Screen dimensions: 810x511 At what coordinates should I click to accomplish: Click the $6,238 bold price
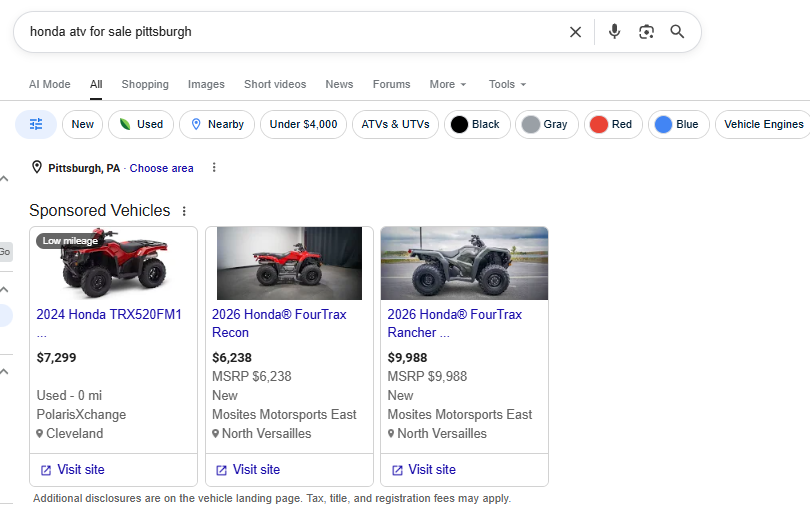[232, 358]
